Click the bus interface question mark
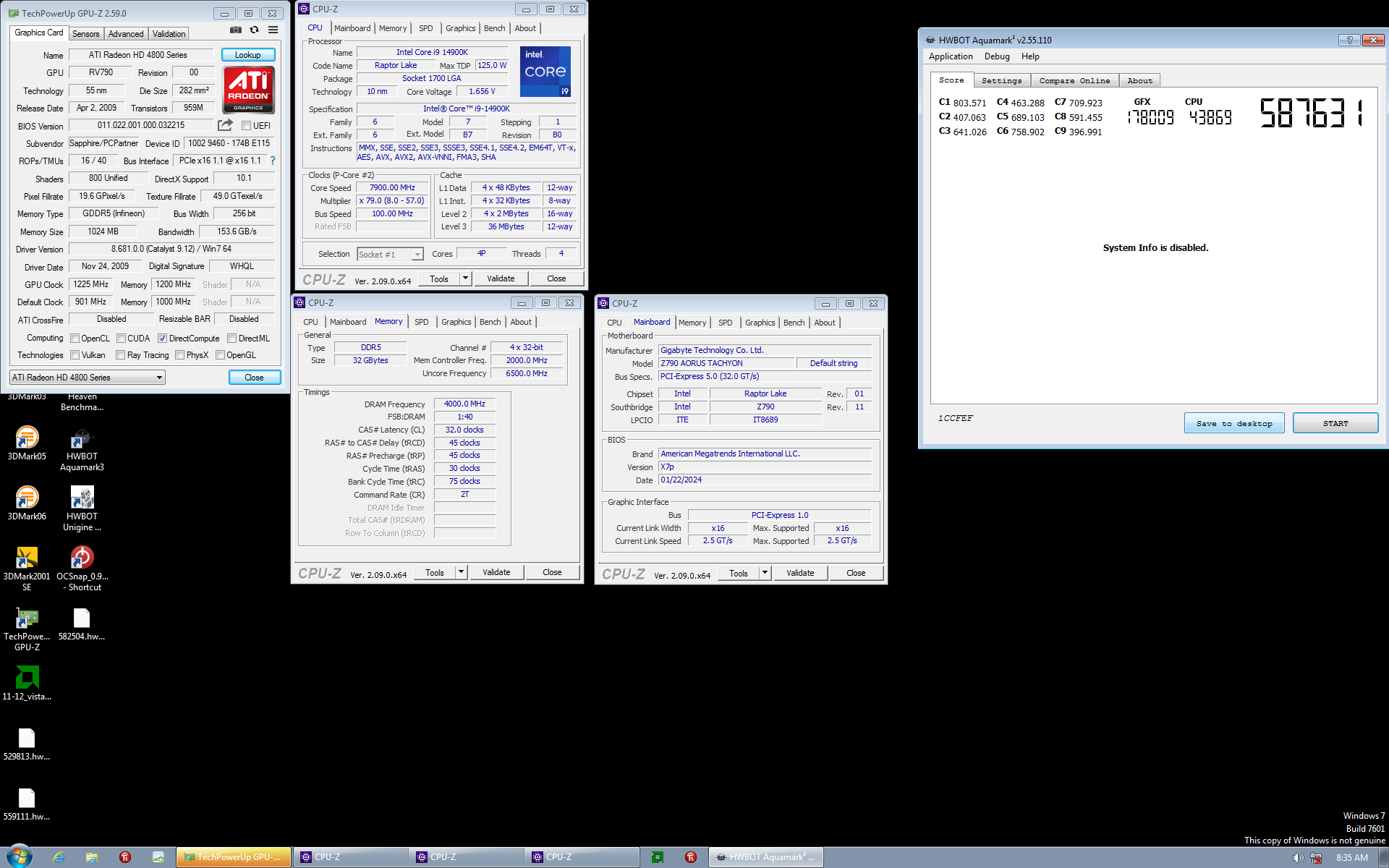 click(x=273, y=161)
